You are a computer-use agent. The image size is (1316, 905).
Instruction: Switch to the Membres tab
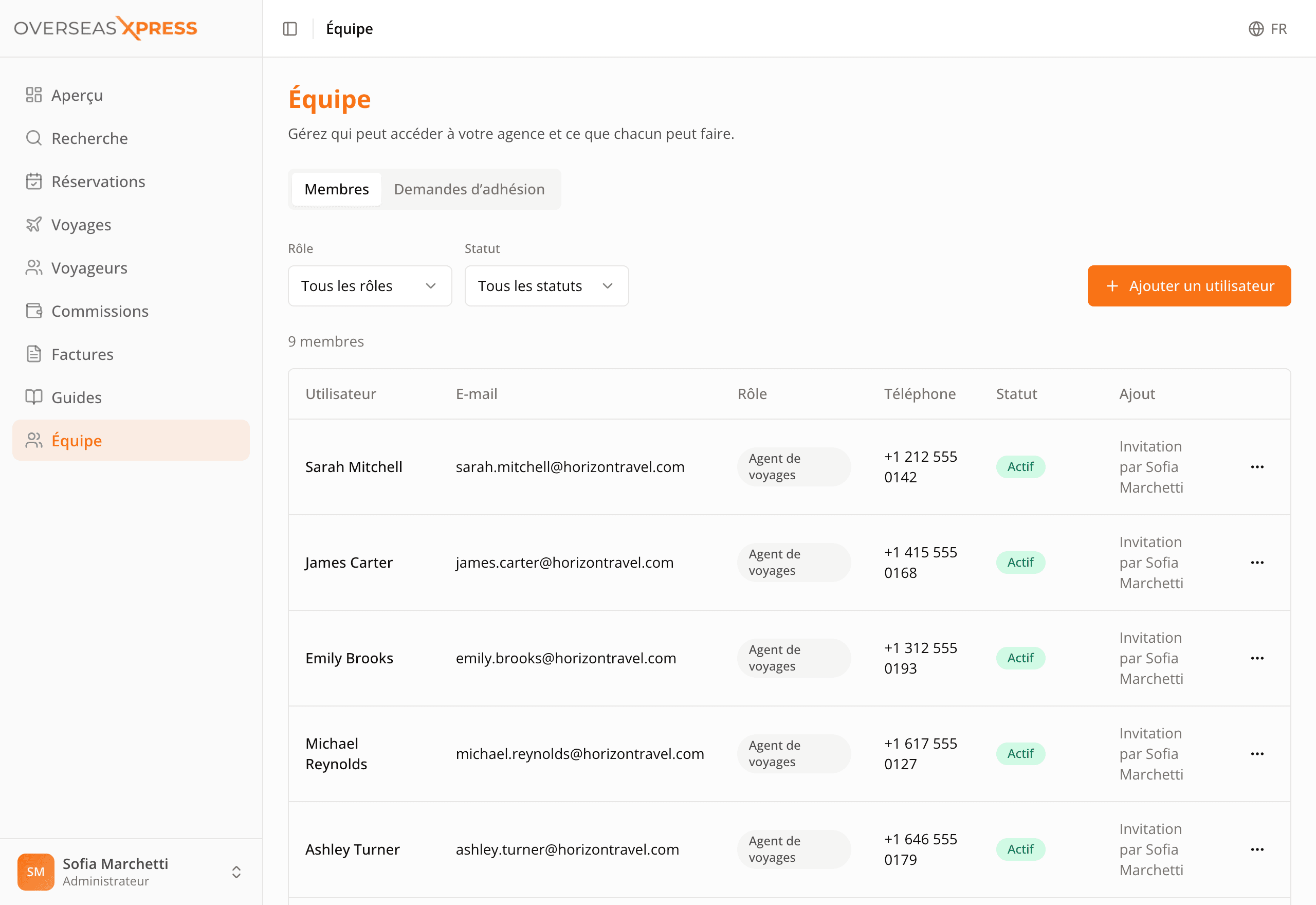point(337,189)
